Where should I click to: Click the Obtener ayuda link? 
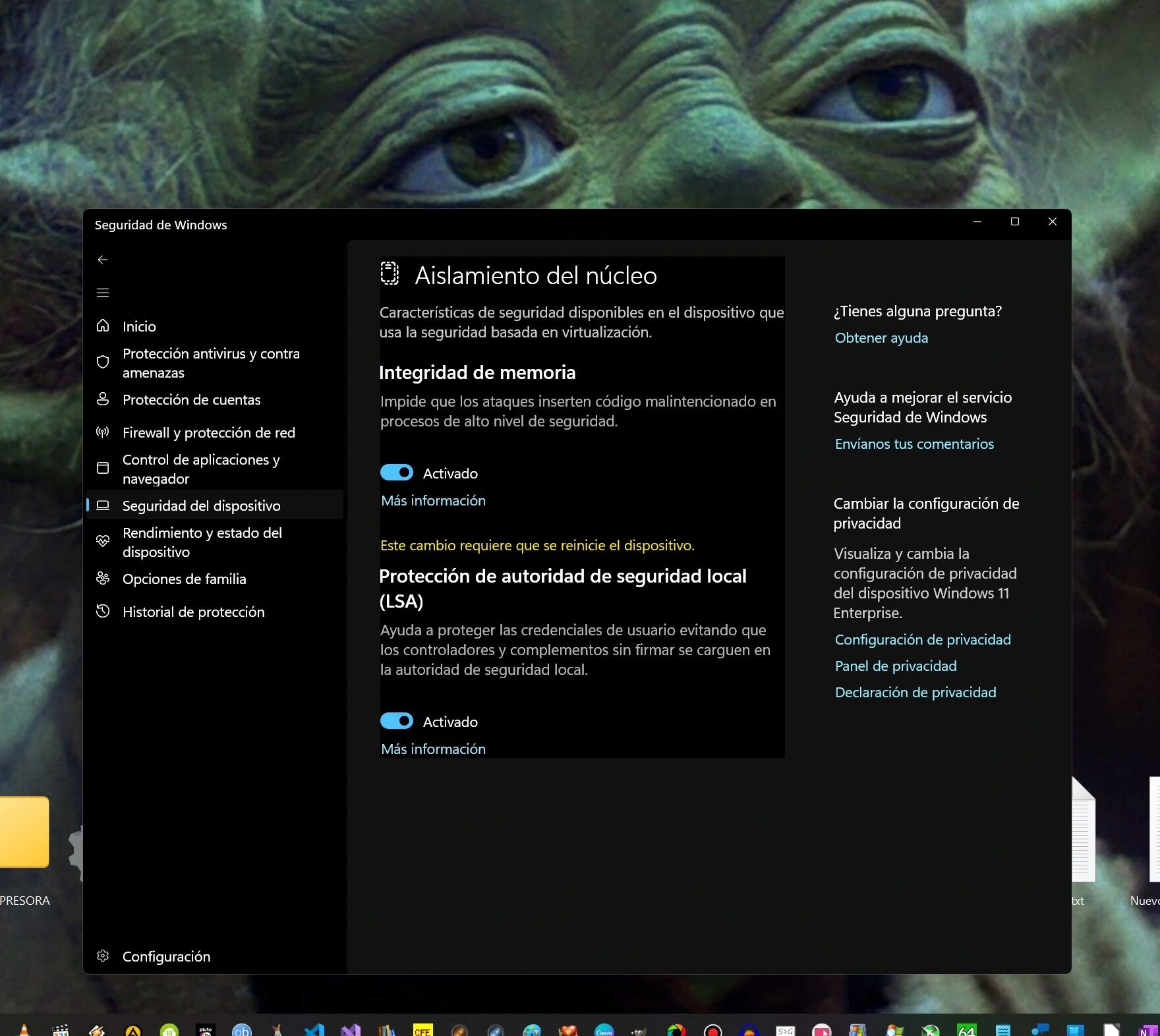pyautogui.click(x=881, y=337)
